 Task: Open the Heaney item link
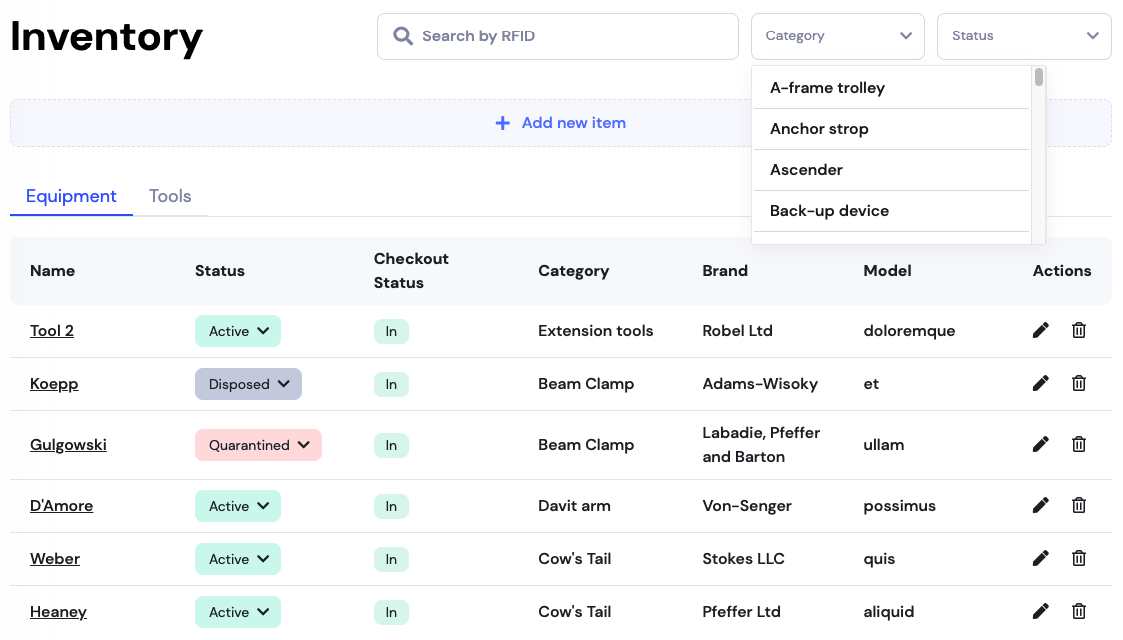tap(58, 611)
